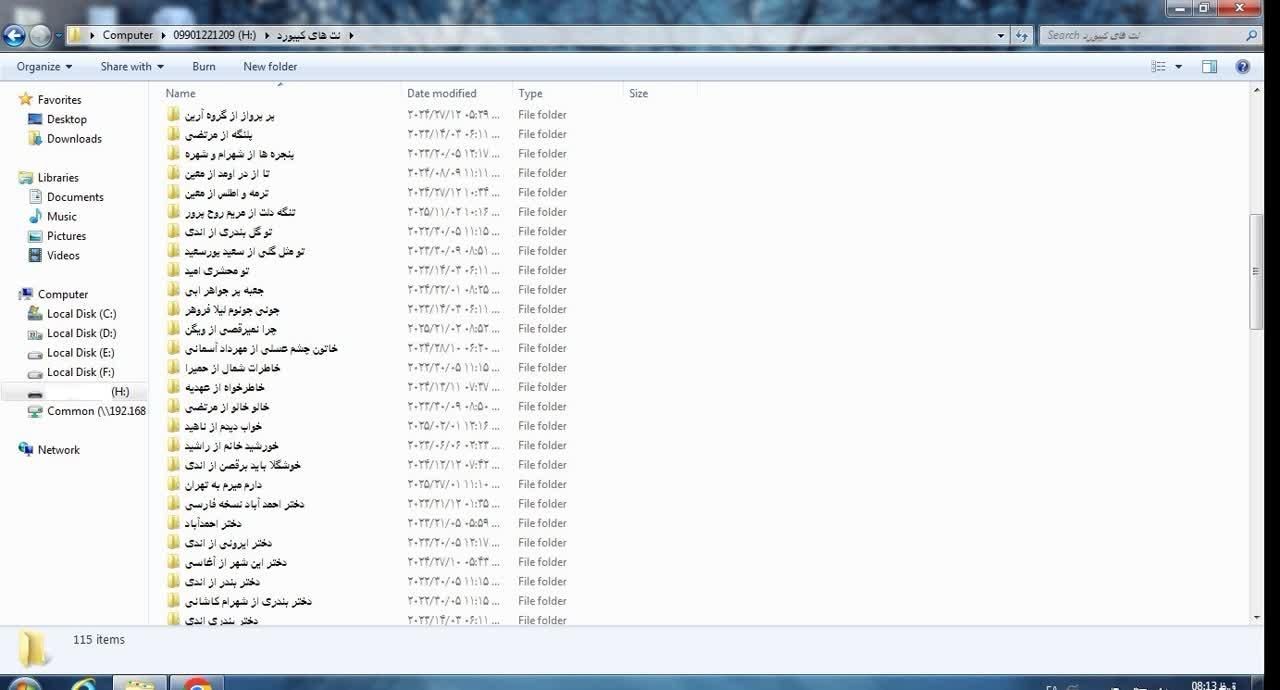Image resolution: width=1280 pixels, height=690 pixels.
Task: Open the view options dropdown arrow
Action: [x=1178, y=67]
